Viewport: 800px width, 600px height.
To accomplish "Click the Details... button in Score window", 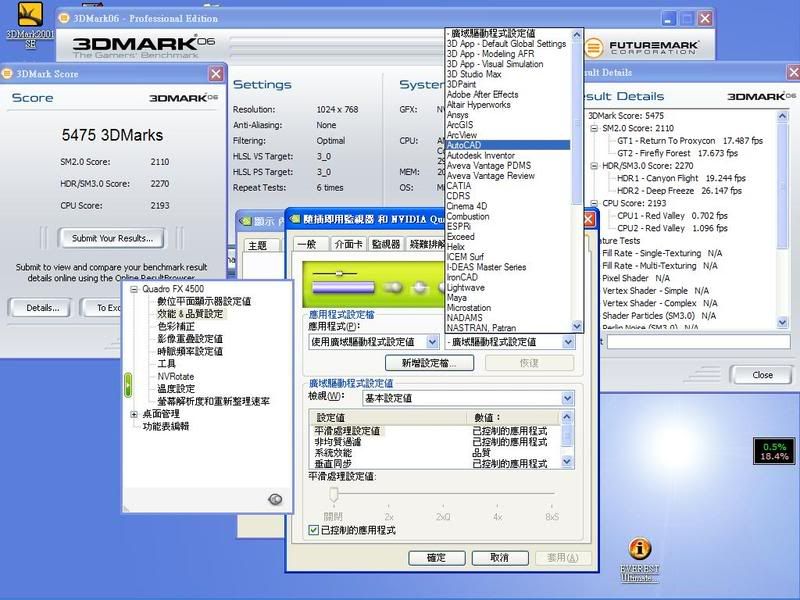I will tap(43, 308).
